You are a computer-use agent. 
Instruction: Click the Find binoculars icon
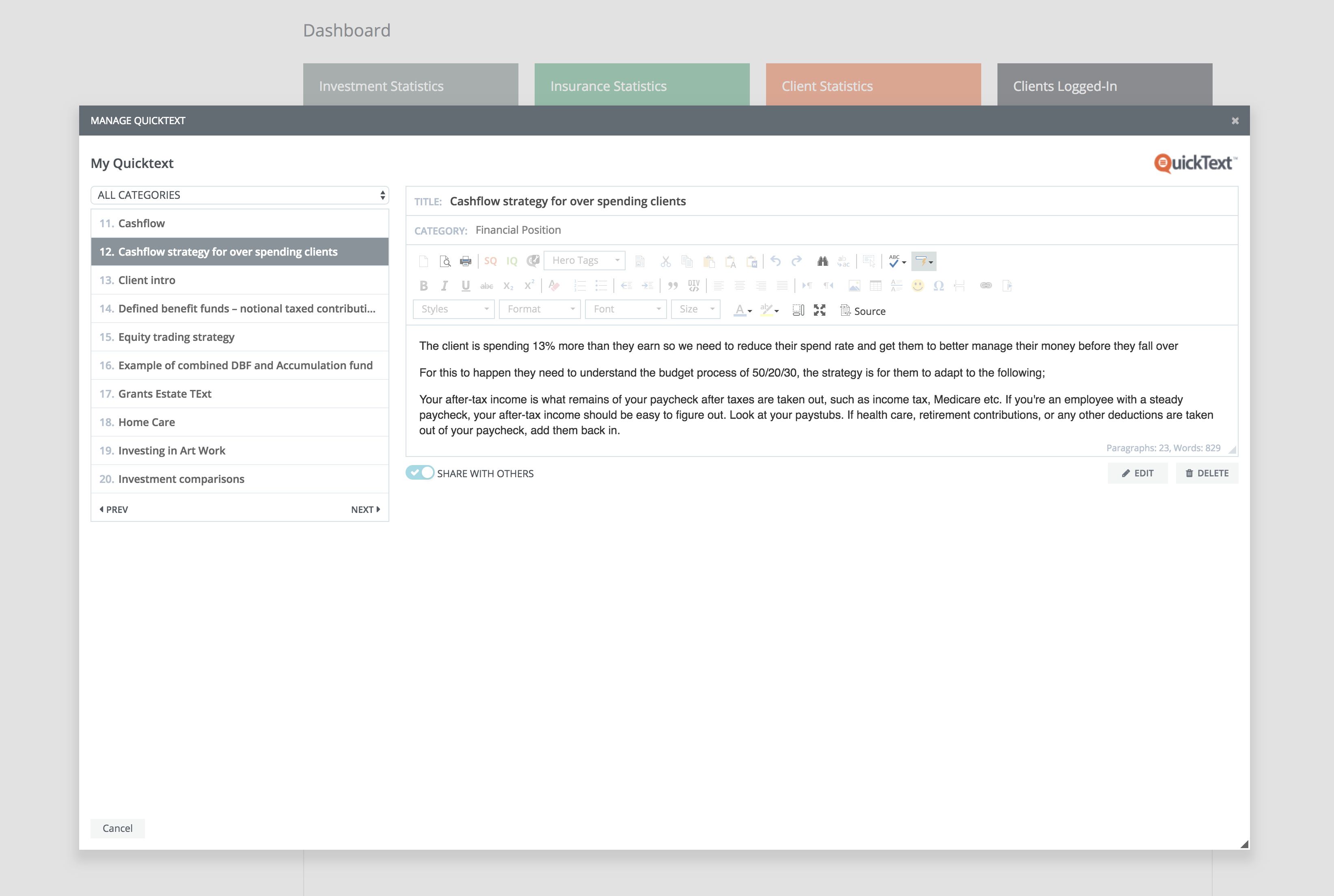click(822, 261)
